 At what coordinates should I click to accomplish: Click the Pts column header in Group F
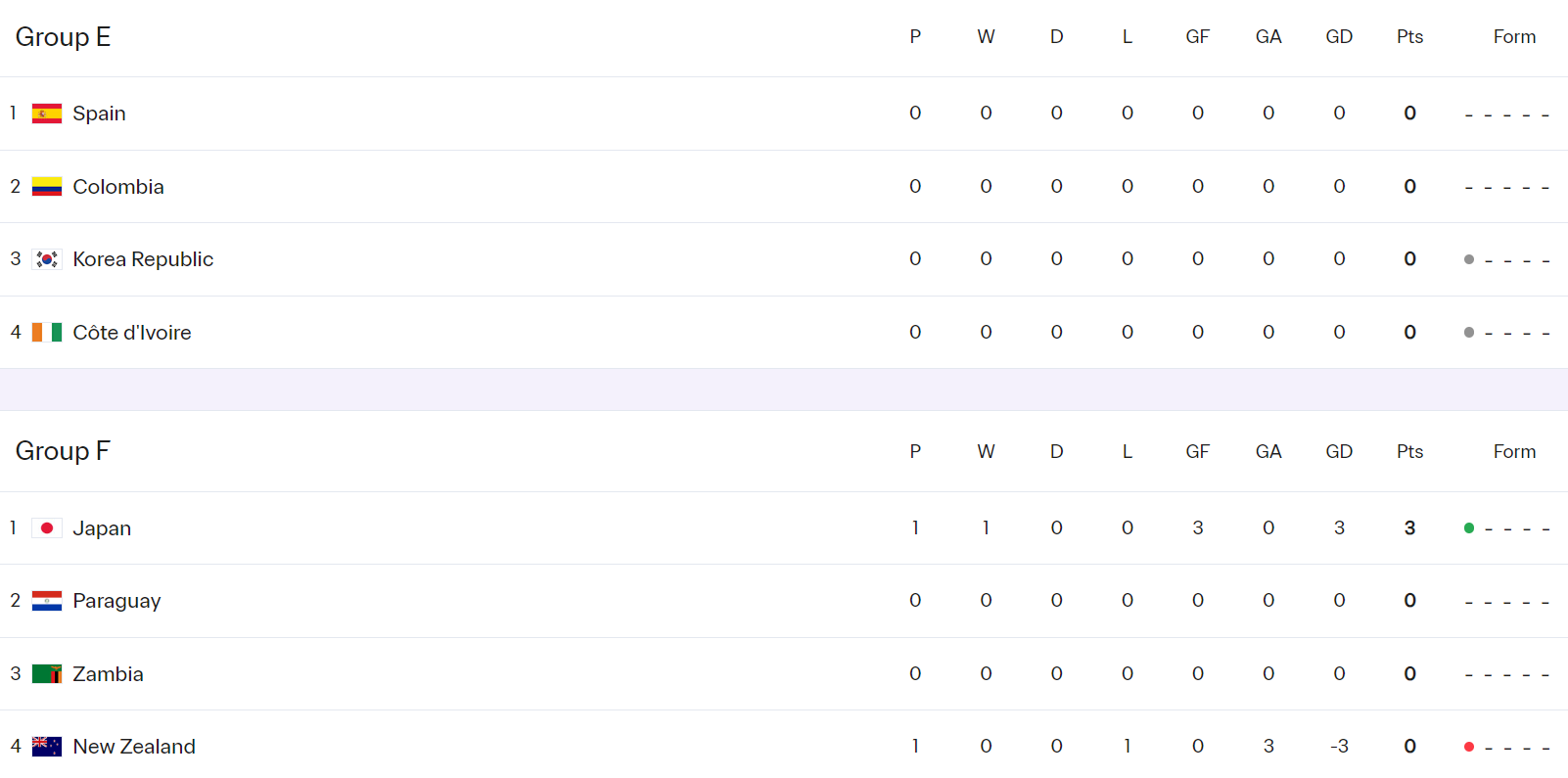pos(1409,452)
